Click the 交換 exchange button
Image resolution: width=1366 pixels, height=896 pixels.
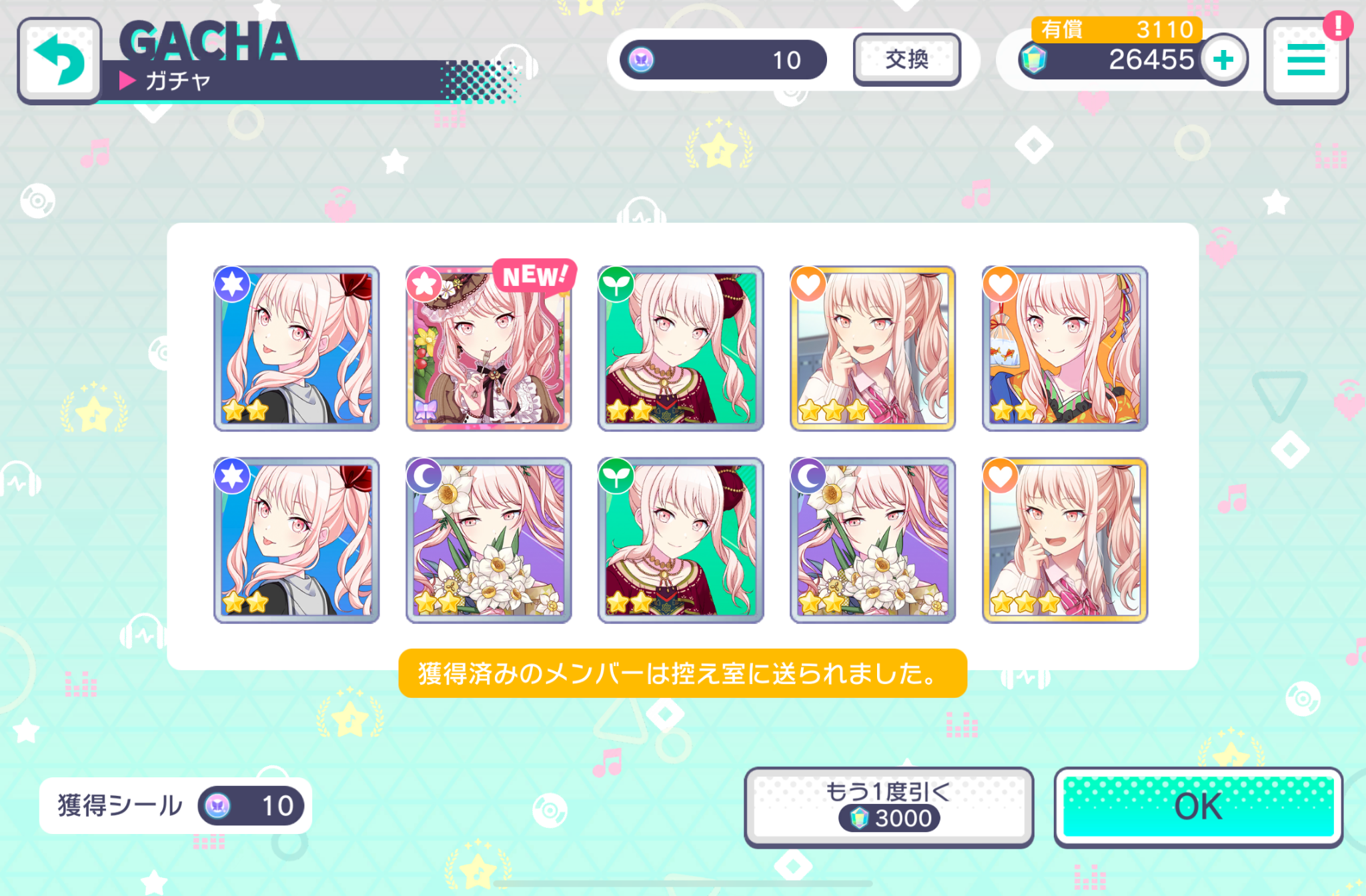[x=907, y=60]
